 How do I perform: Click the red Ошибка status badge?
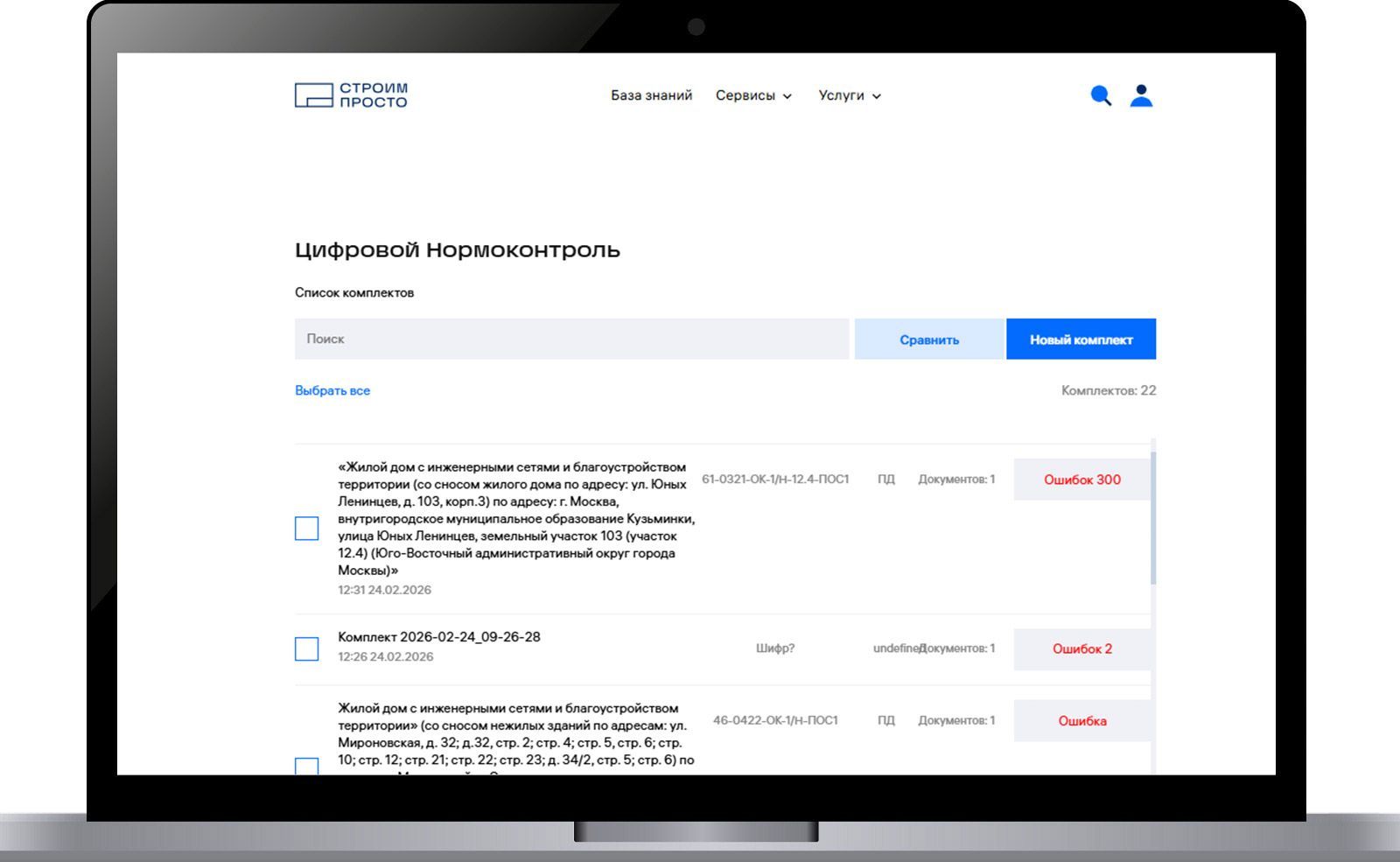click(x=1081, y=721)
